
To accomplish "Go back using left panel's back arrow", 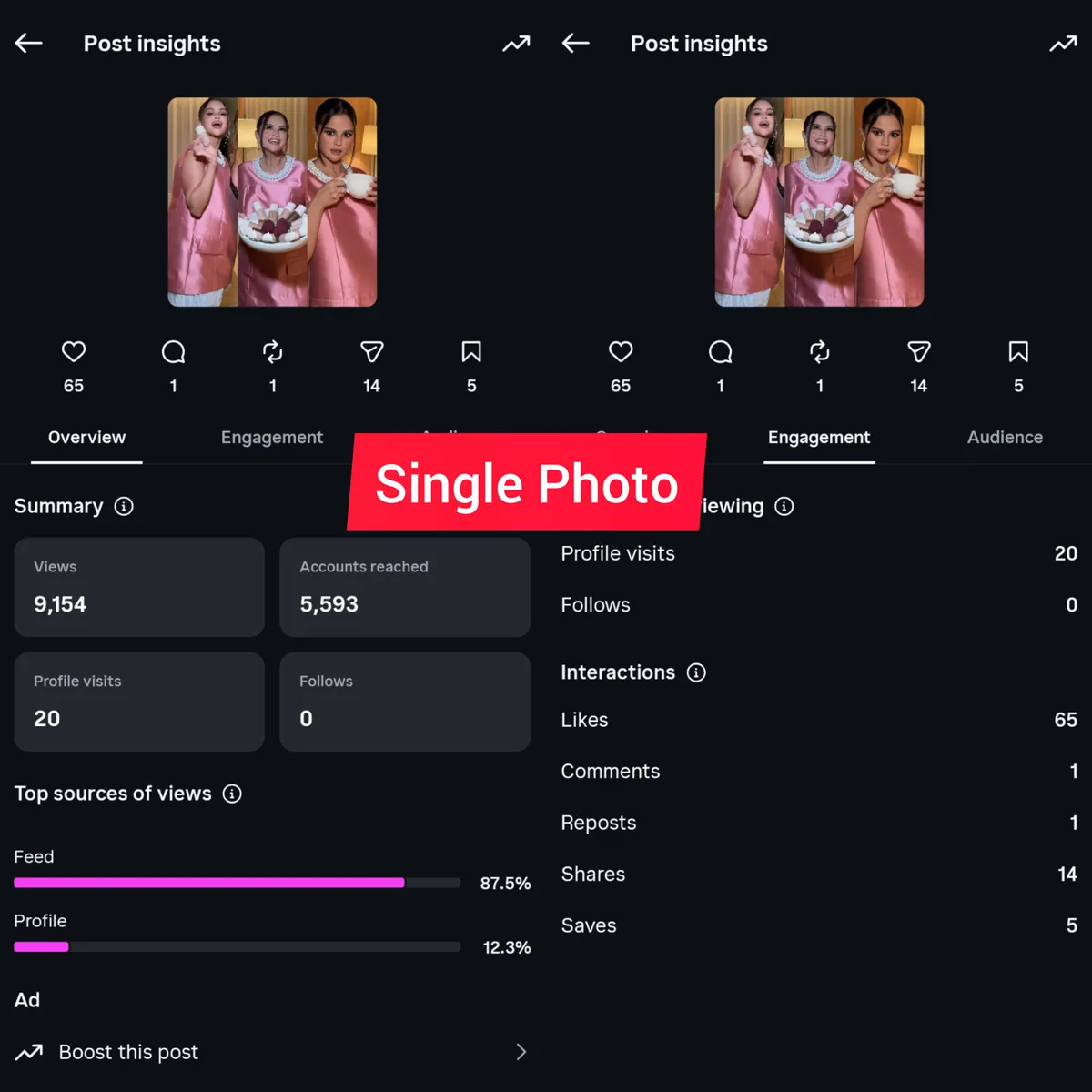I will point(29,43).
